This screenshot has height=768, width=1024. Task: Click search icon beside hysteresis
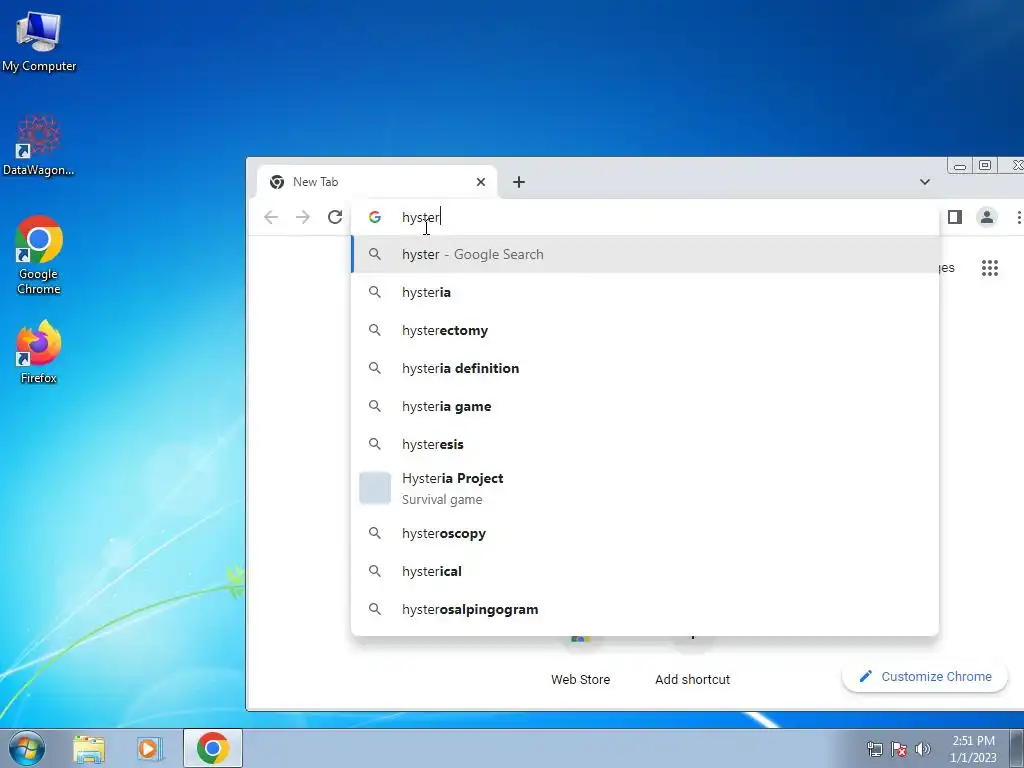375,443
